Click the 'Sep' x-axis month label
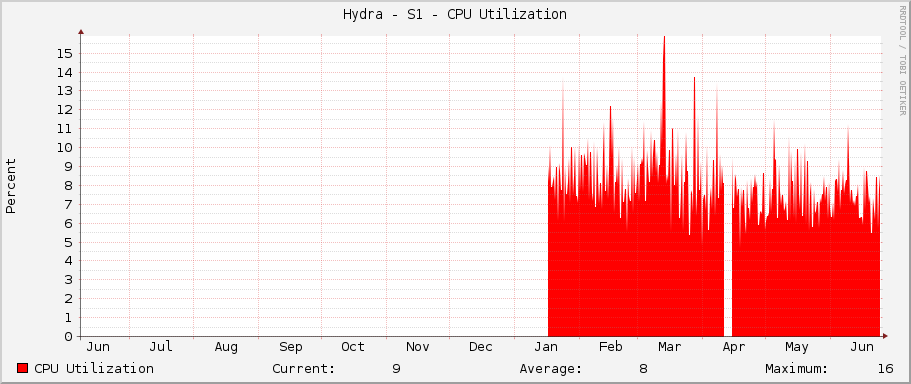The width and height of the screenshot is (911, 384). coord(290,347)
